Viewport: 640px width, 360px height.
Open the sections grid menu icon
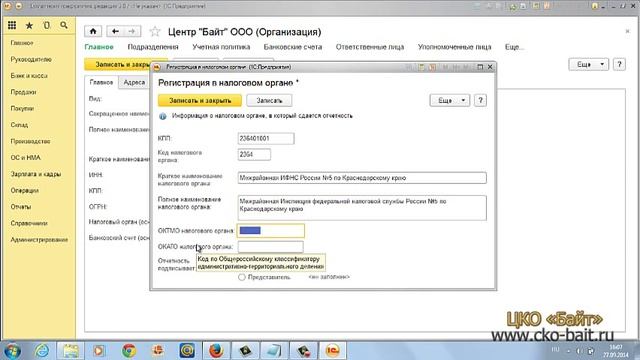pos(12,25)
